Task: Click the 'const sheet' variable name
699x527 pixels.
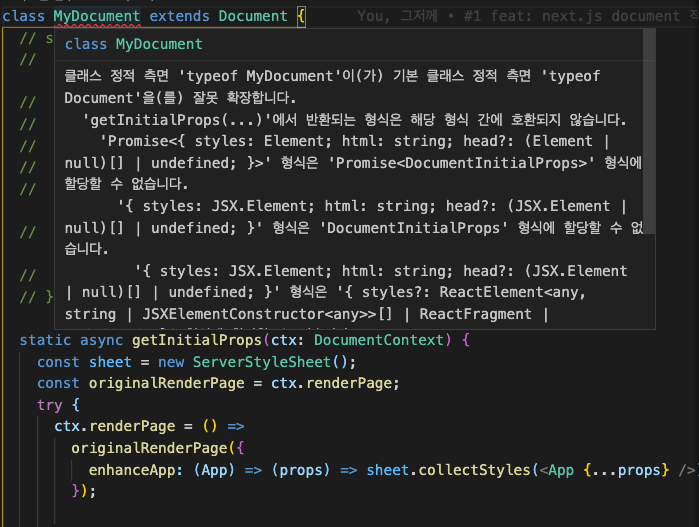Action: coord(110,362)
